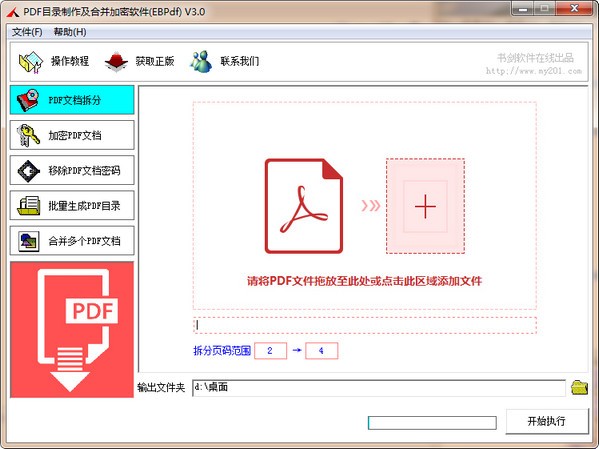The width and height of the screenshot is (599, 449).
Task: Select 获取正版 toolbar text
Action: click(x=155, y=61)
